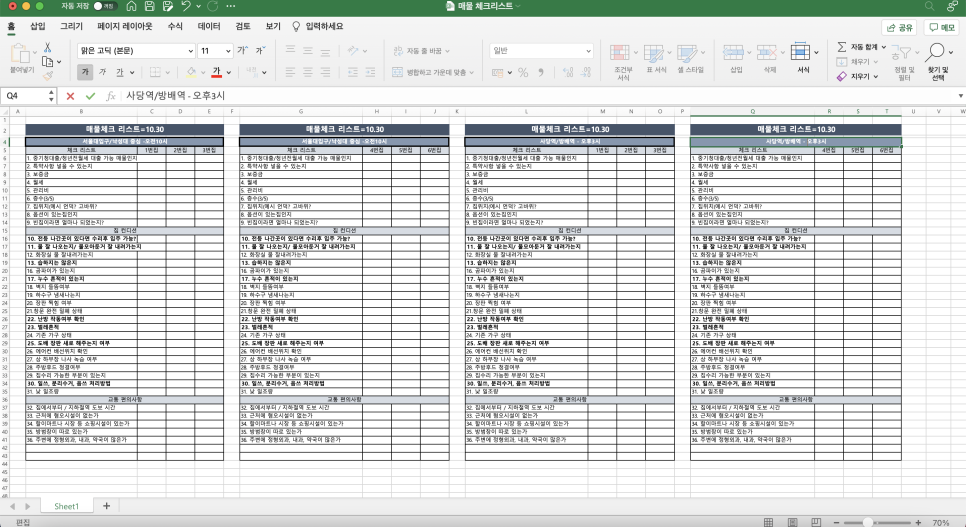Expand the undo history dropdown arrow
966x527 pixels.
click(x=198, y=6)
